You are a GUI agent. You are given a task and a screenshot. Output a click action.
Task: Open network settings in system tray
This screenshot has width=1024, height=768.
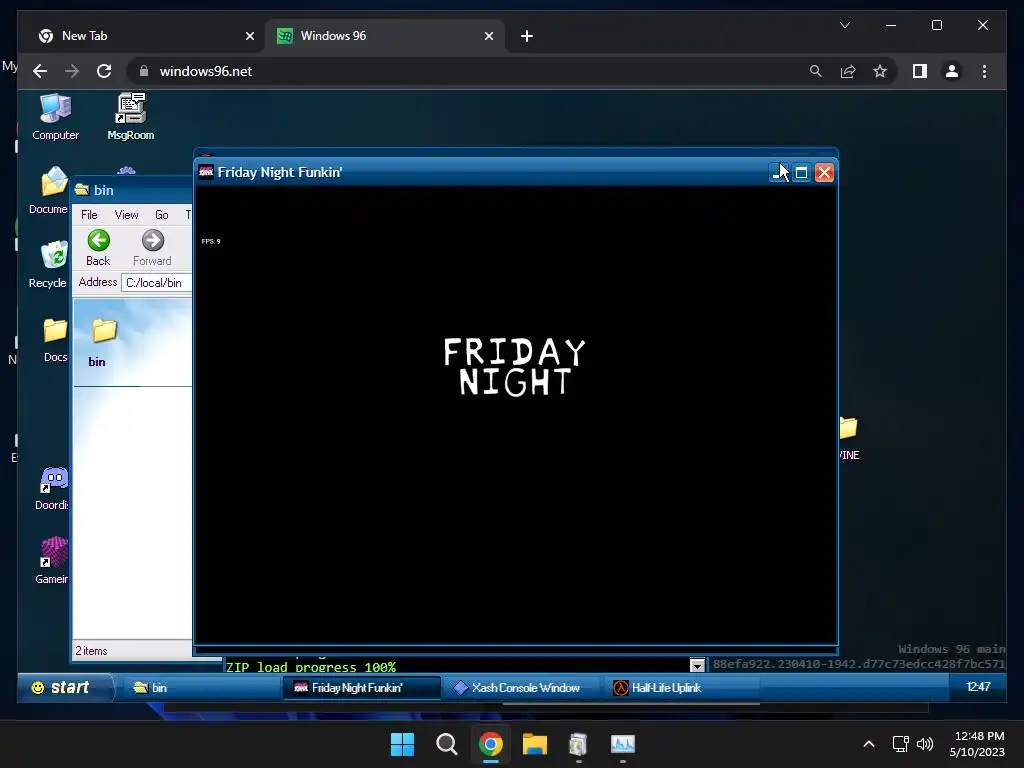coord(901,744)
